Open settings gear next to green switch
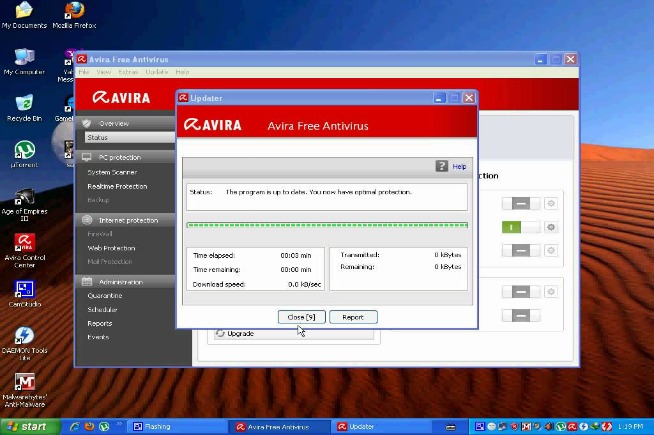654x435 pixels. click(551, 227)
